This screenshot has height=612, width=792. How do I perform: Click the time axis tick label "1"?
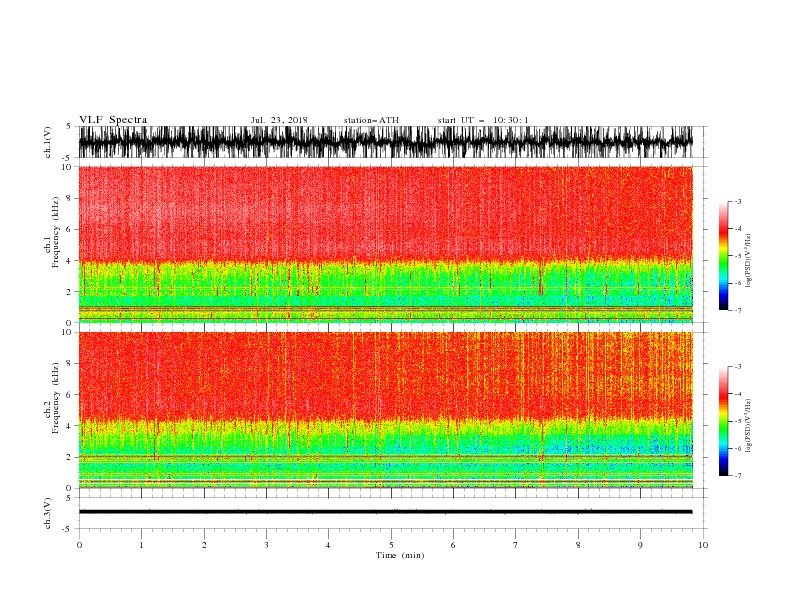141,545
